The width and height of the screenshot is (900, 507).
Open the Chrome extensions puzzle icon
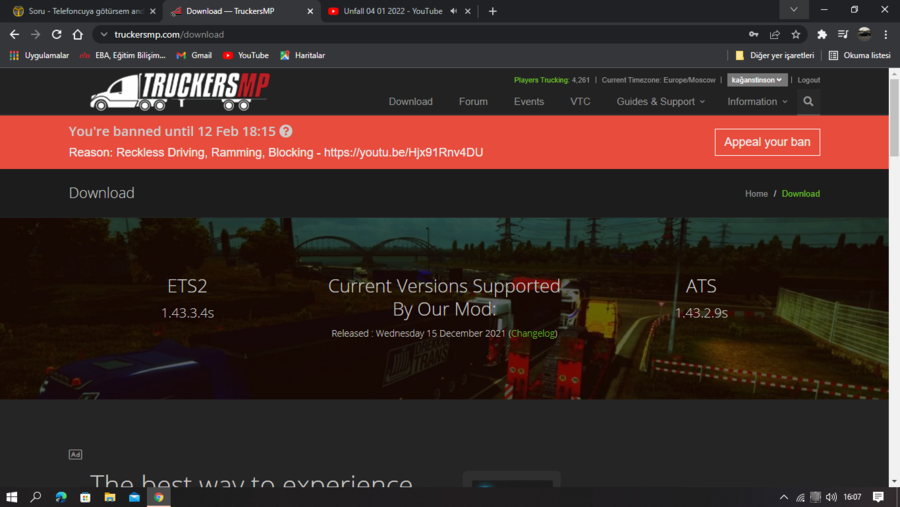[822, 34]
